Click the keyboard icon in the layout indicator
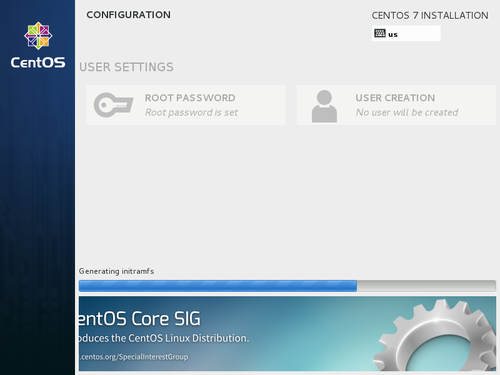 point(380,33)
